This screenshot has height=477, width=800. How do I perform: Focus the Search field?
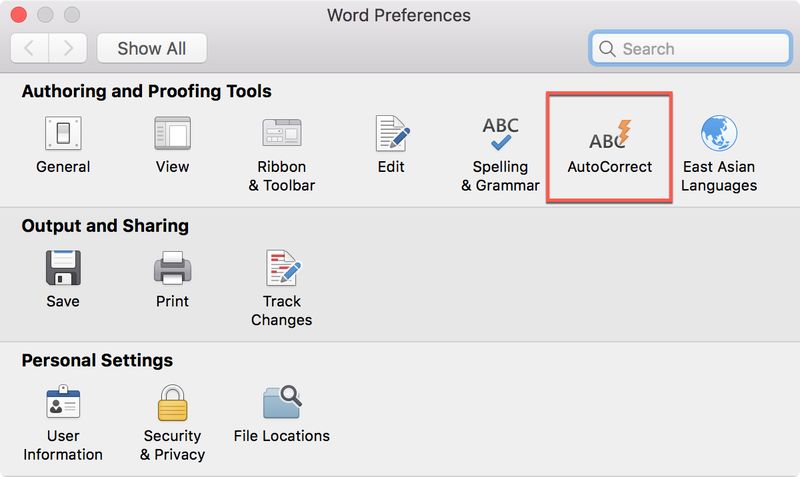[x=690, y=48]
